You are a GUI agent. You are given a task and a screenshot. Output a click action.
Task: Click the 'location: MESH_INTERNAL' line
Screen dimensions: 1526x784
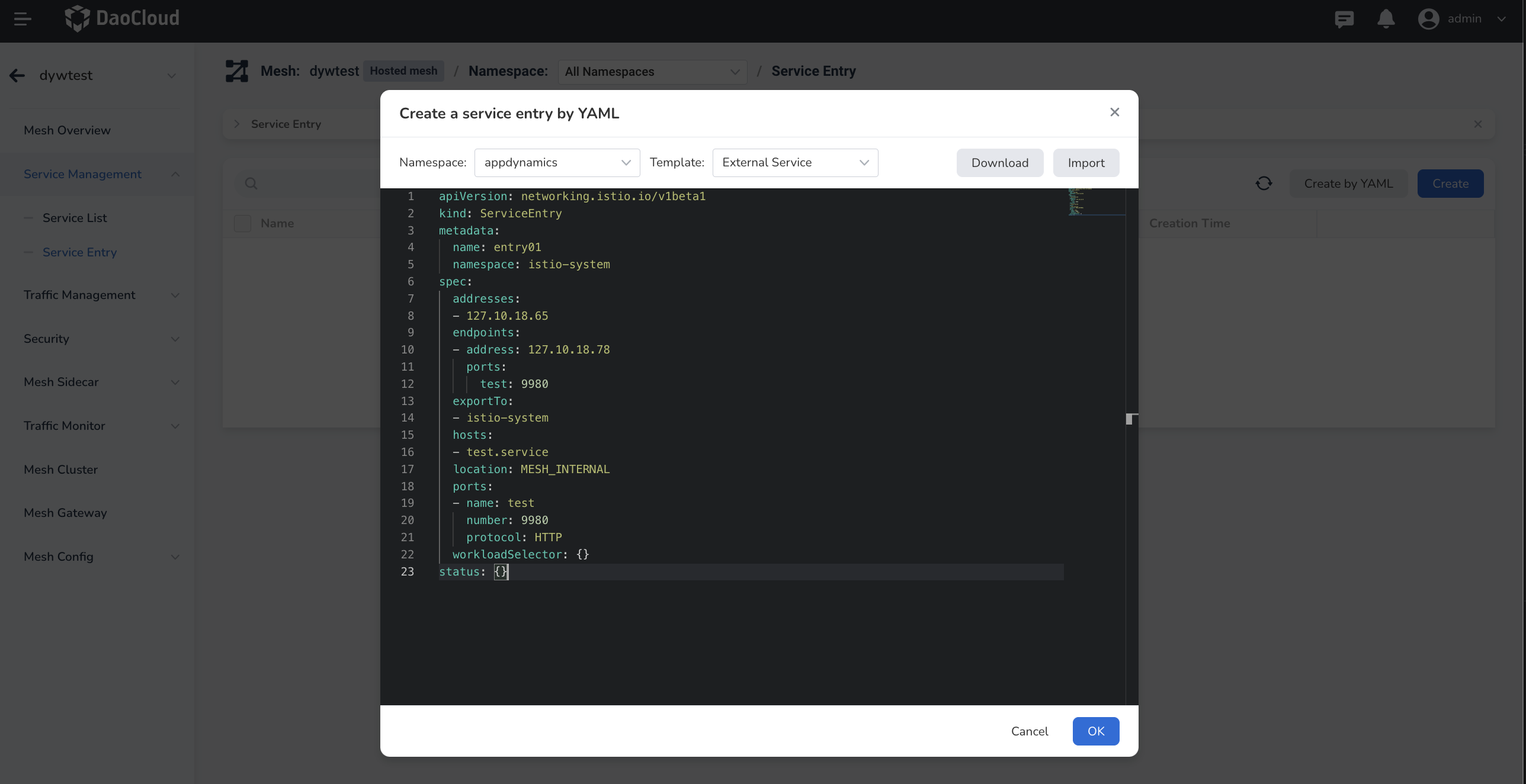[531, 470]
